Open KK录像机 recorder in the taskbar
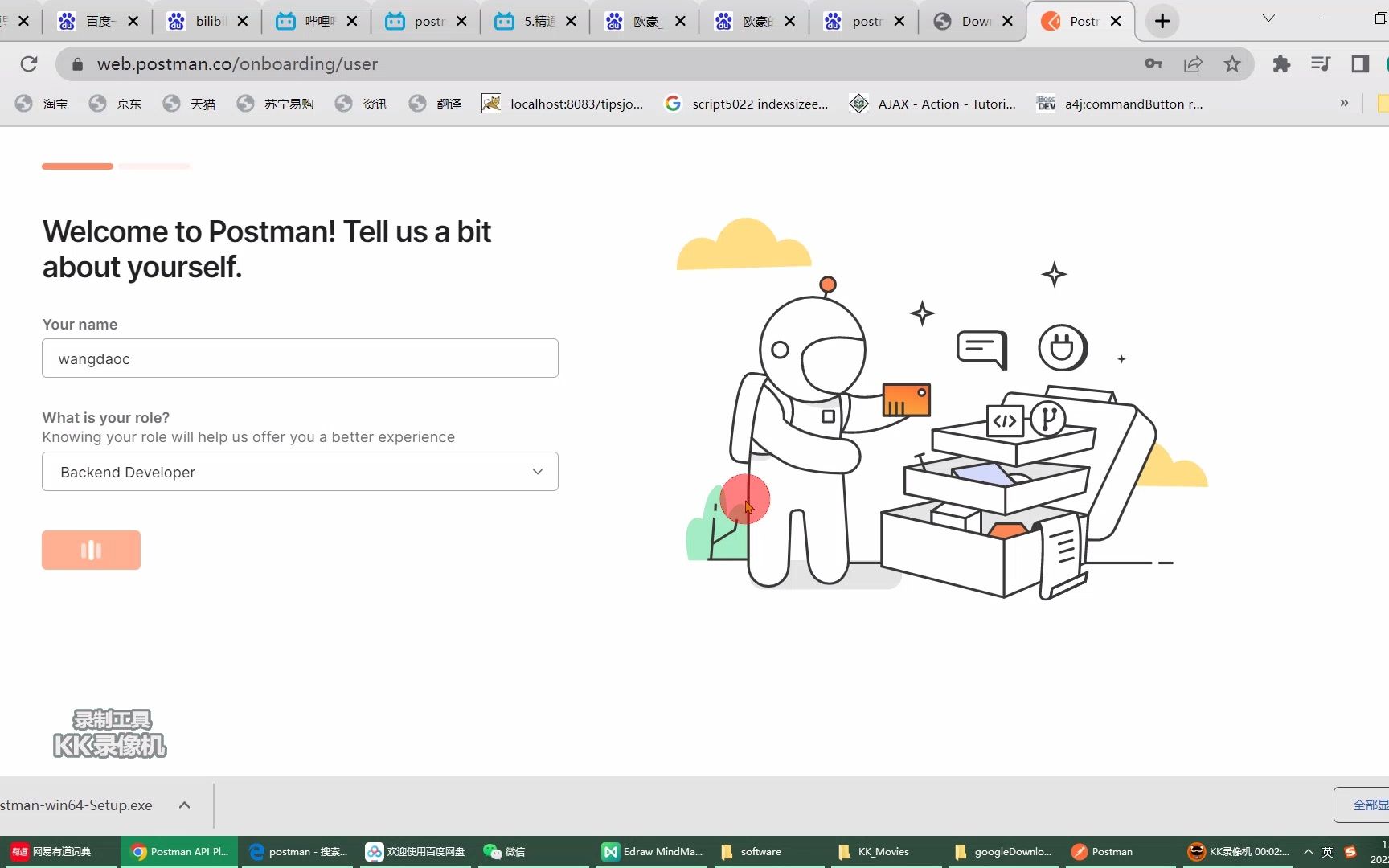Viewport: 1389px width, 868px height. pyautogui.click(x=1239, y=852)
